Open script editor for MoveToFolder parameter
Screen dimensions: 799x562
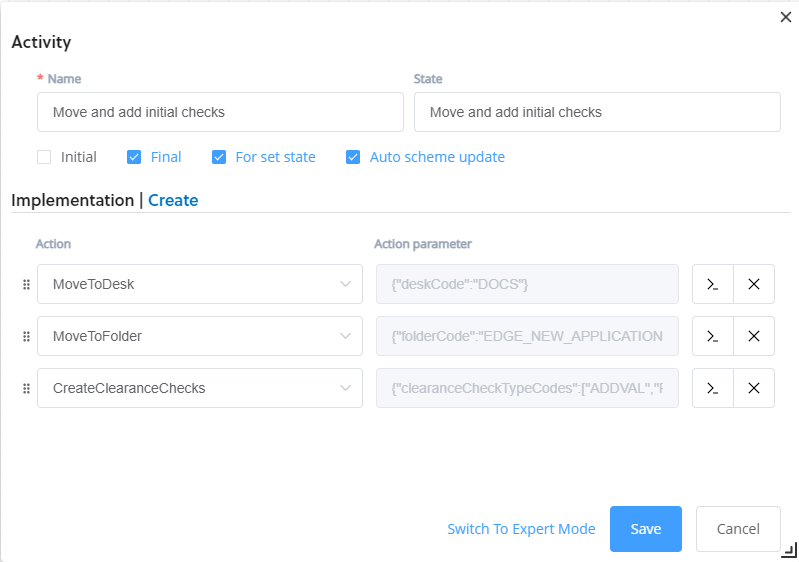pyautogui.click(x=712, y=336)
